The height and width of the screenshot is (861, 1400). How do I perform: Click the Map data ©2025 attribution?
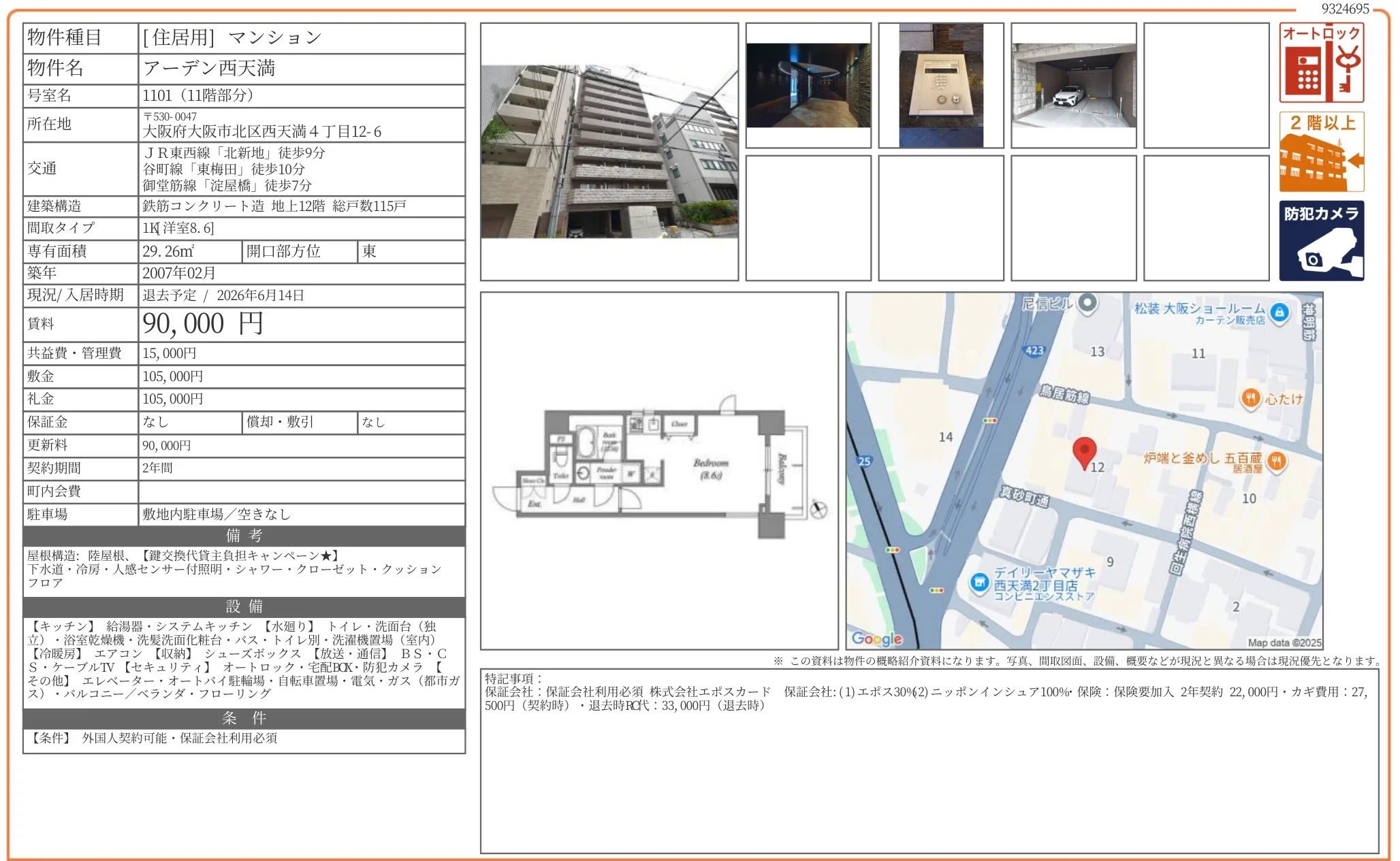click(1284, 643)
